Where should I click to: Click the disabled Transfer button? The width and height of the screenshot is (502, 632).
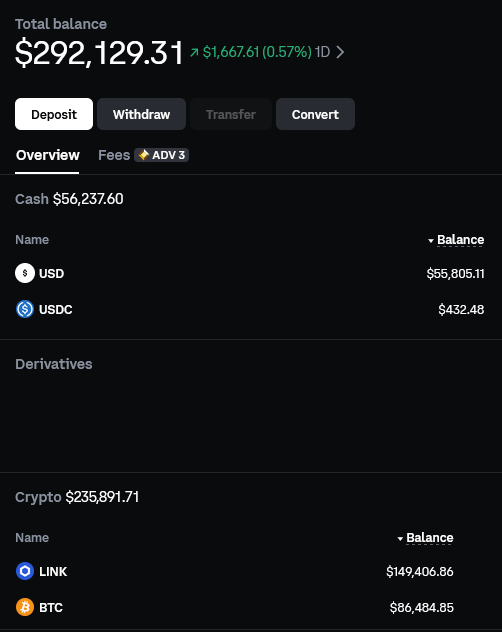[231, 114]
